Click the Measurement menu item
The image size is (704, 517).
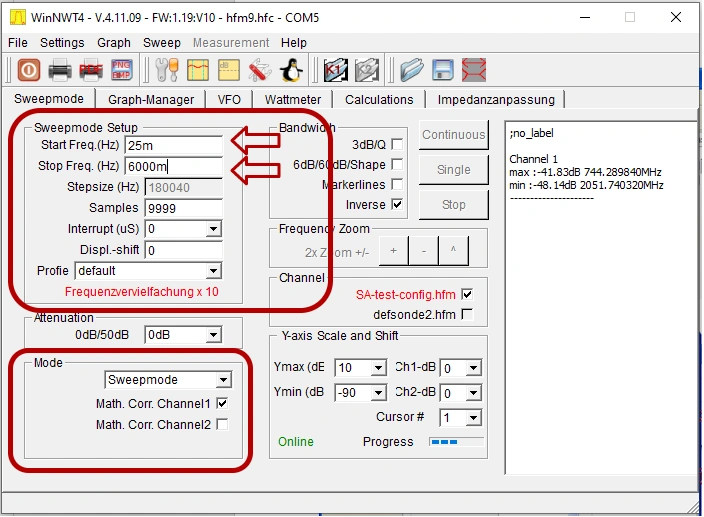point(231,43)
